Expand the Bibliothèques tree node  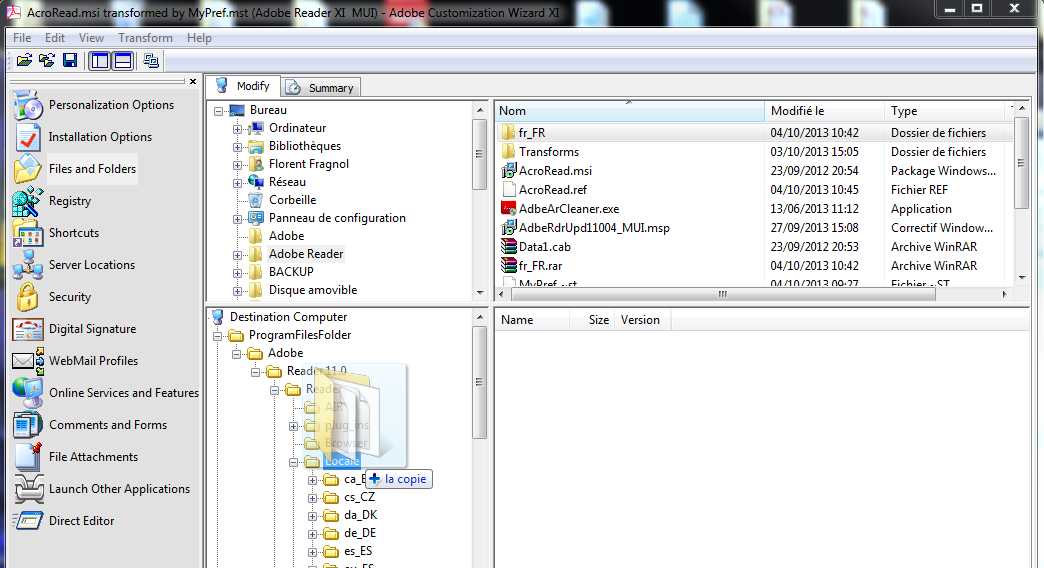point(237,146)
